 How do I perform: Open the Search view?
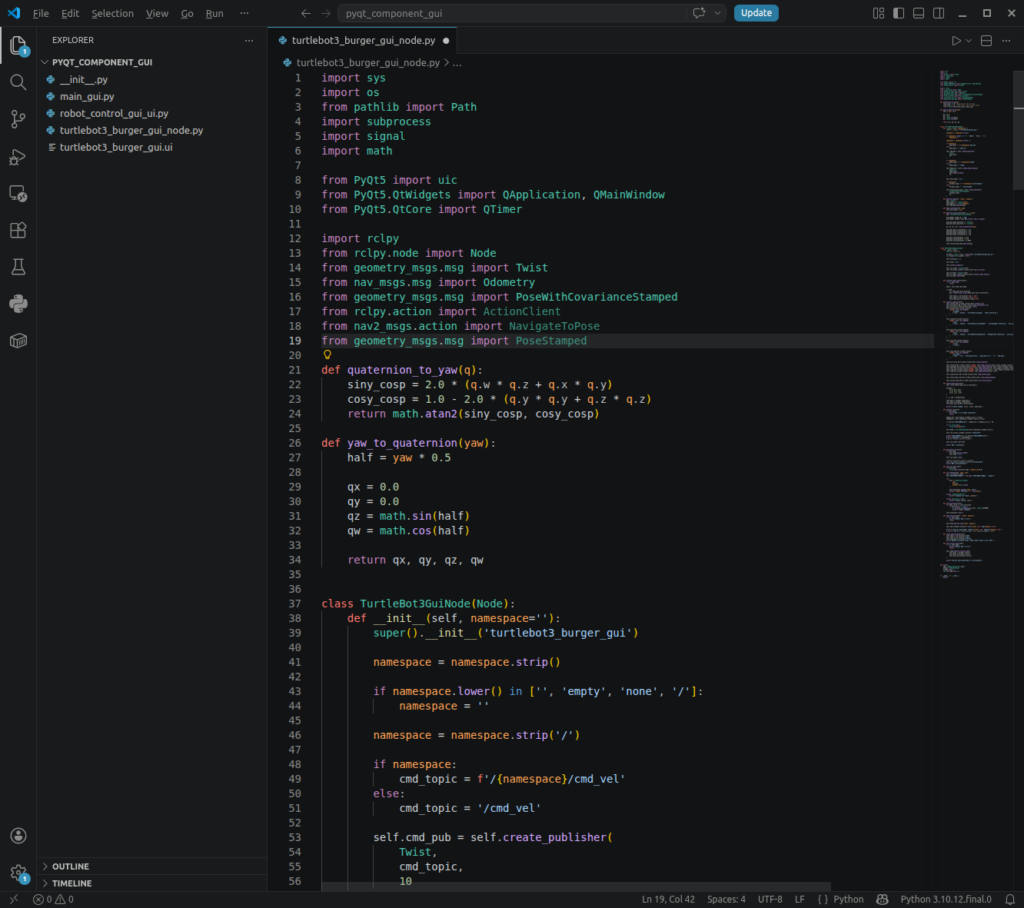tap(18, 82)
